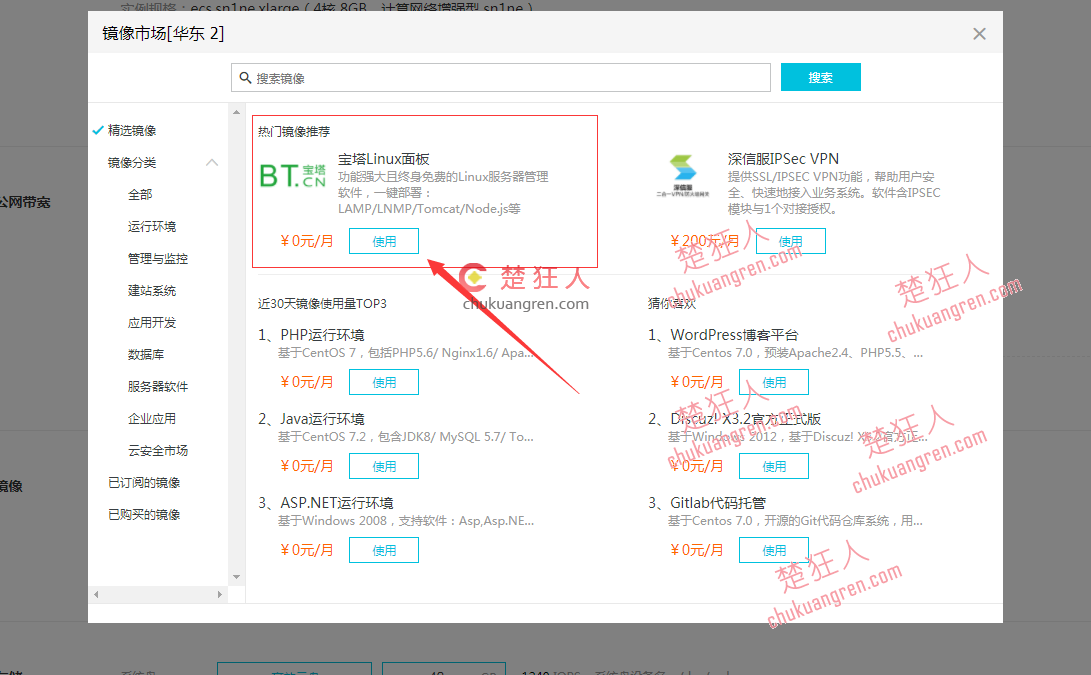Open the PHP运行环境 image title
This screenshot has height=675, width=1091.
tap(322, 335)
